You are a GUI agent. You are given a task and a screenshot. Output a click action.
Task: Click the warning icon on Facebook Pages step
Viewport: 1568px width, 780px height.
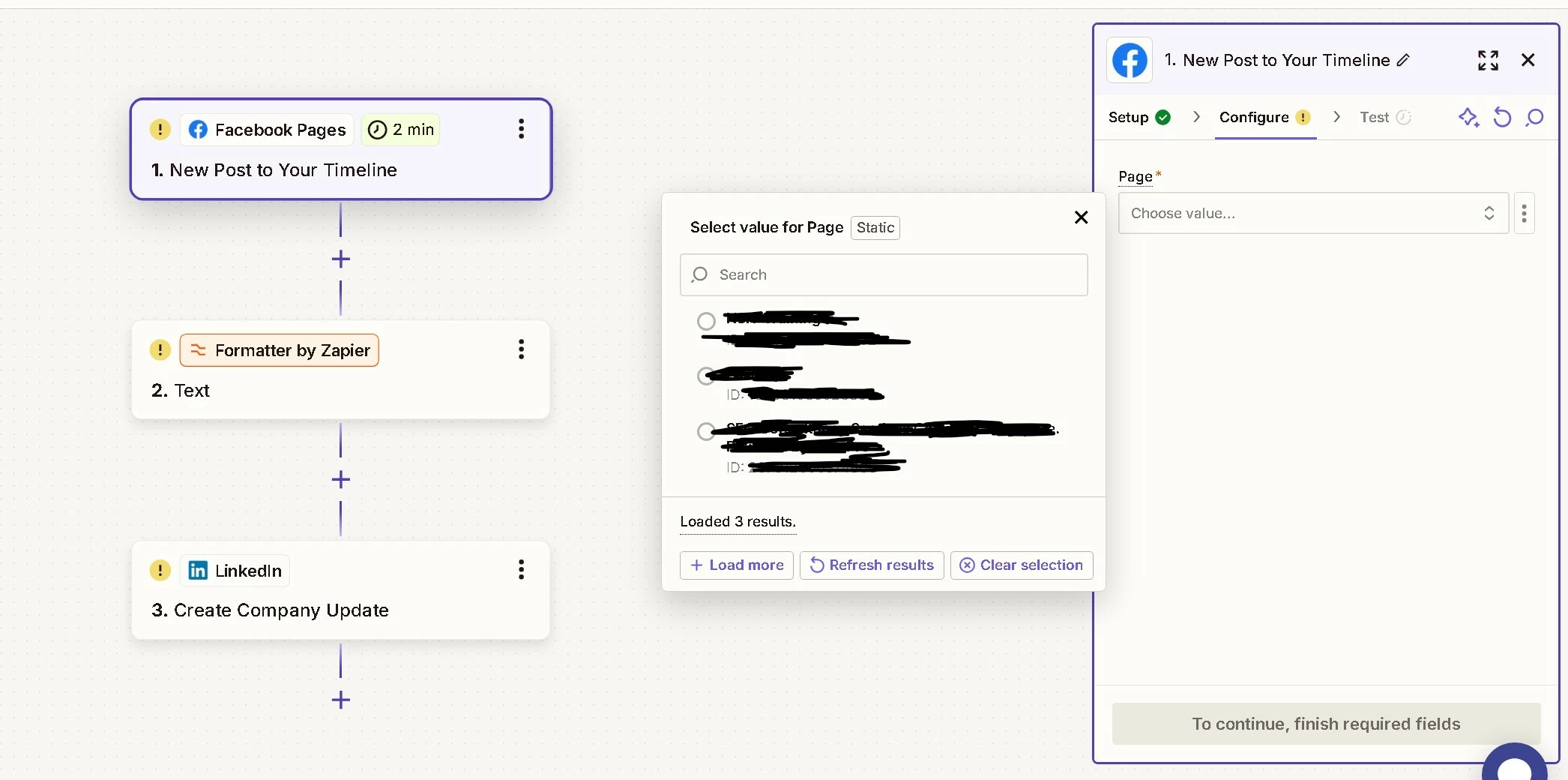pos(160,129)
